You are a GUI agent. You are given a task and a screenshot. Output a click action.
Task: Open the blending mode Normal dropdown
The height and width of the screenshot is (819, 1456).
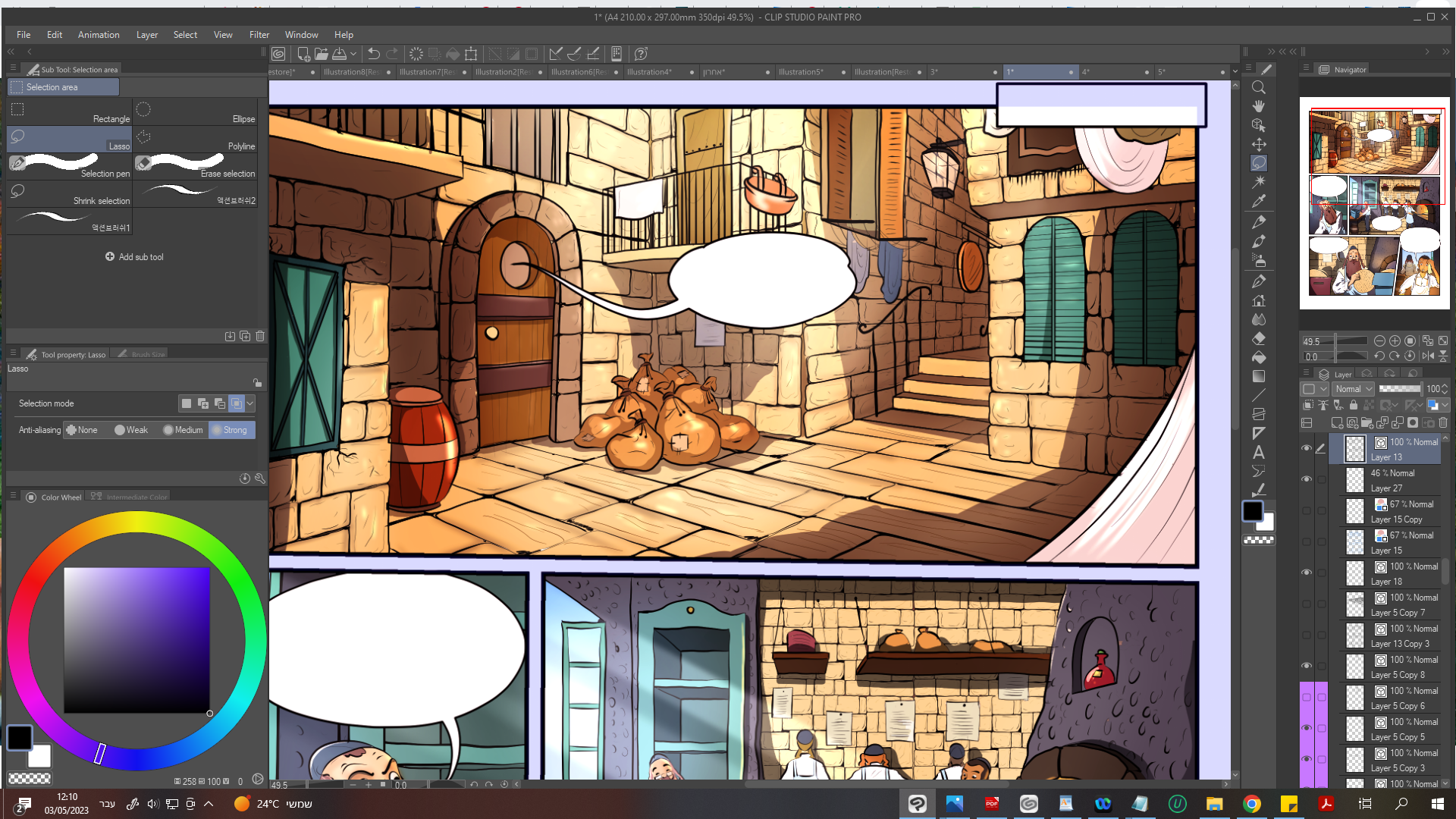pyautogui.click(x=1354, y=389)
